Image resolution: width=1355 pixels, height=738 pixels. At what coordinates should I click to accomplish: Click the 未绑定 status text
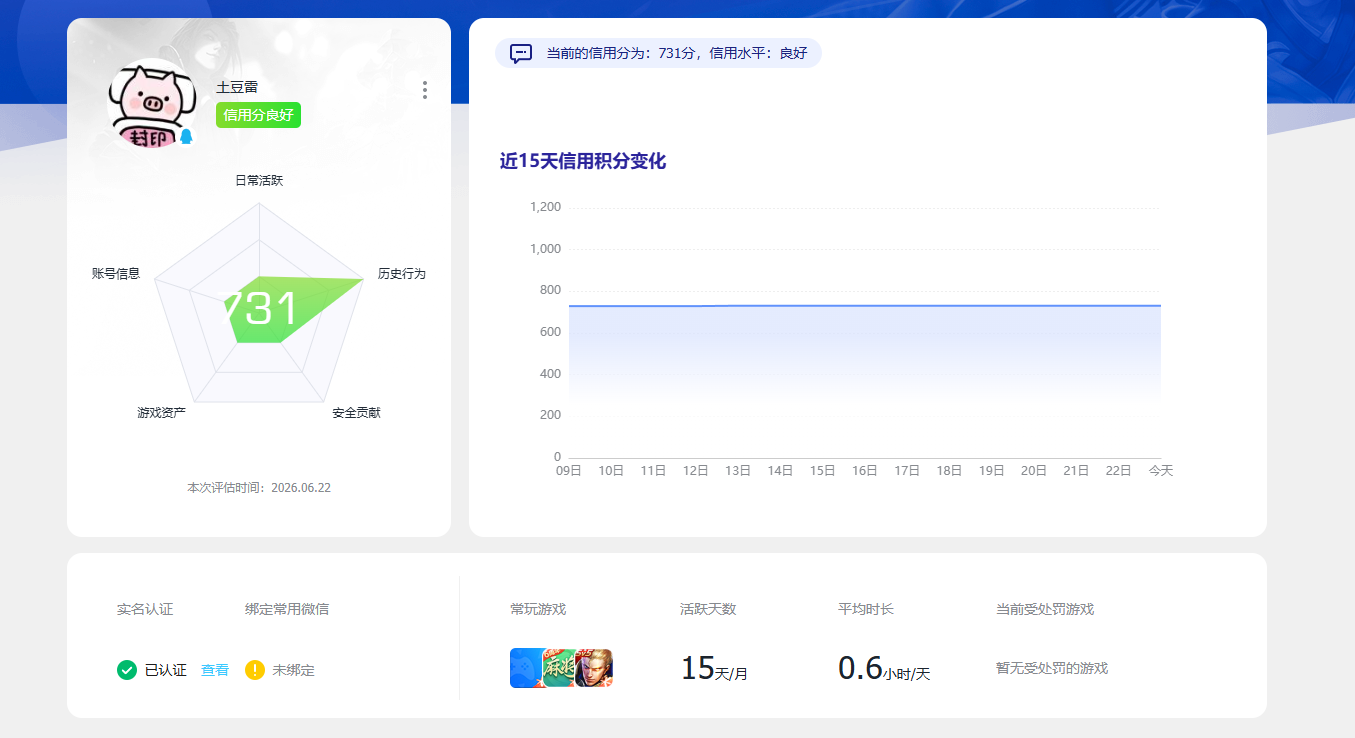click(293, 670)
